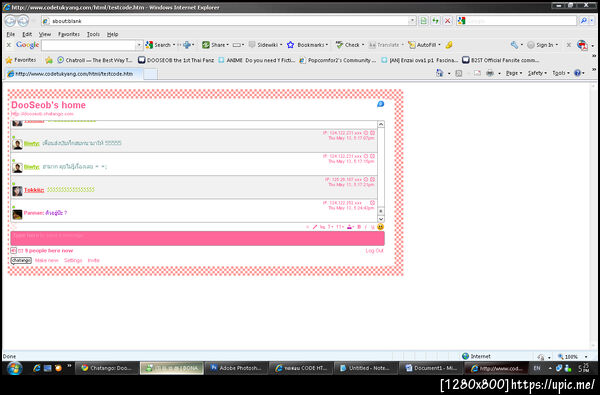
Task: Click the pencil text color icon in chat toolbar
Action: coord(315,227)
